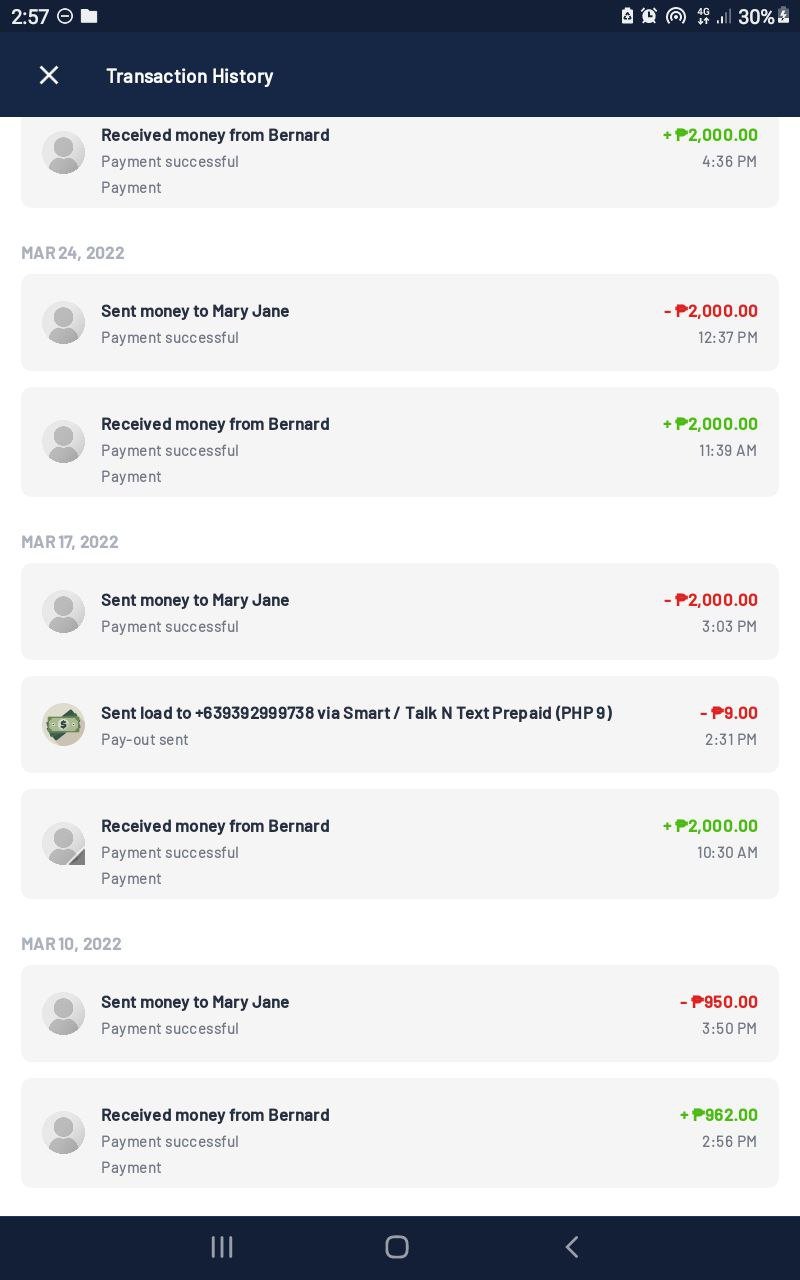Image resolution: width=800 pixels, height=1280 pixels.
Task: Open Received money from Bernard at 4:36 PM
Action: 400,162
